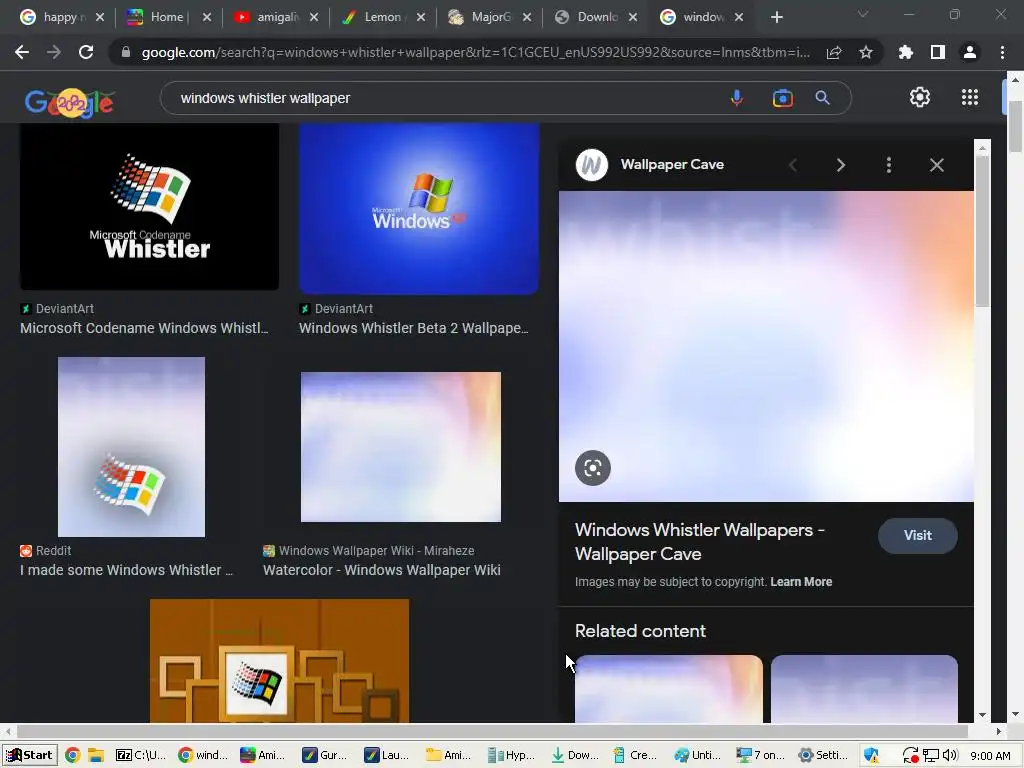Visit the Wallpaper Cave page
Image resolution: width=1024 pixels, height=768 pixels.
point(918,536)
